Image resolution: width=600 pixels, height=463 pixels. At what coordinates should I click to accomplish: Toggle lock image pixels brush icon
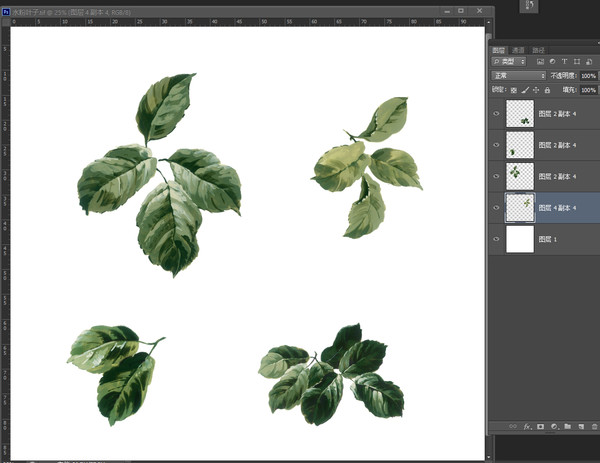coord(525,90)
